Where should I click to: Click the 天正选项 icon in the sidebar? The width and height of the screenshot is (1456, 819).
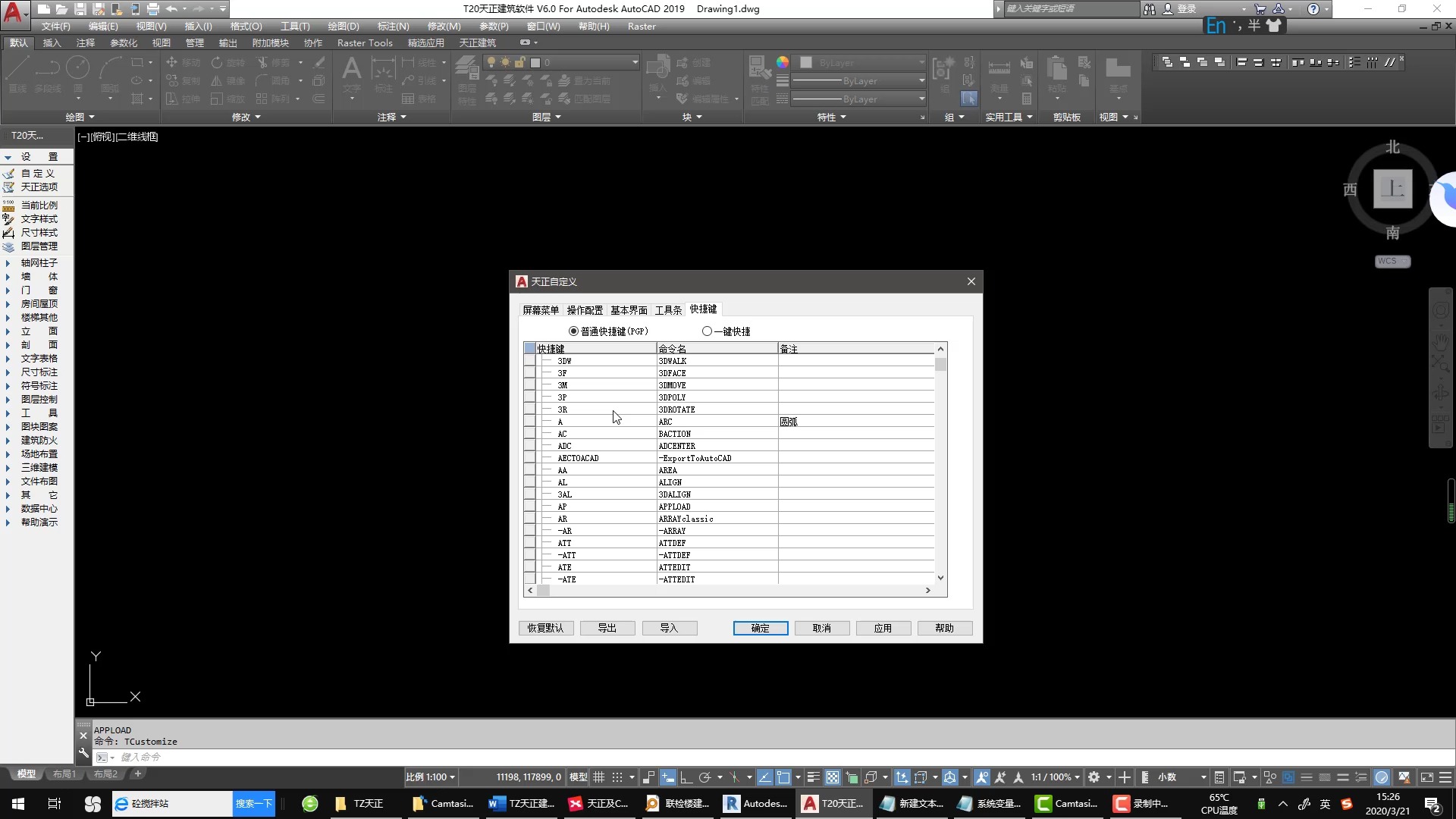(9, 187)
